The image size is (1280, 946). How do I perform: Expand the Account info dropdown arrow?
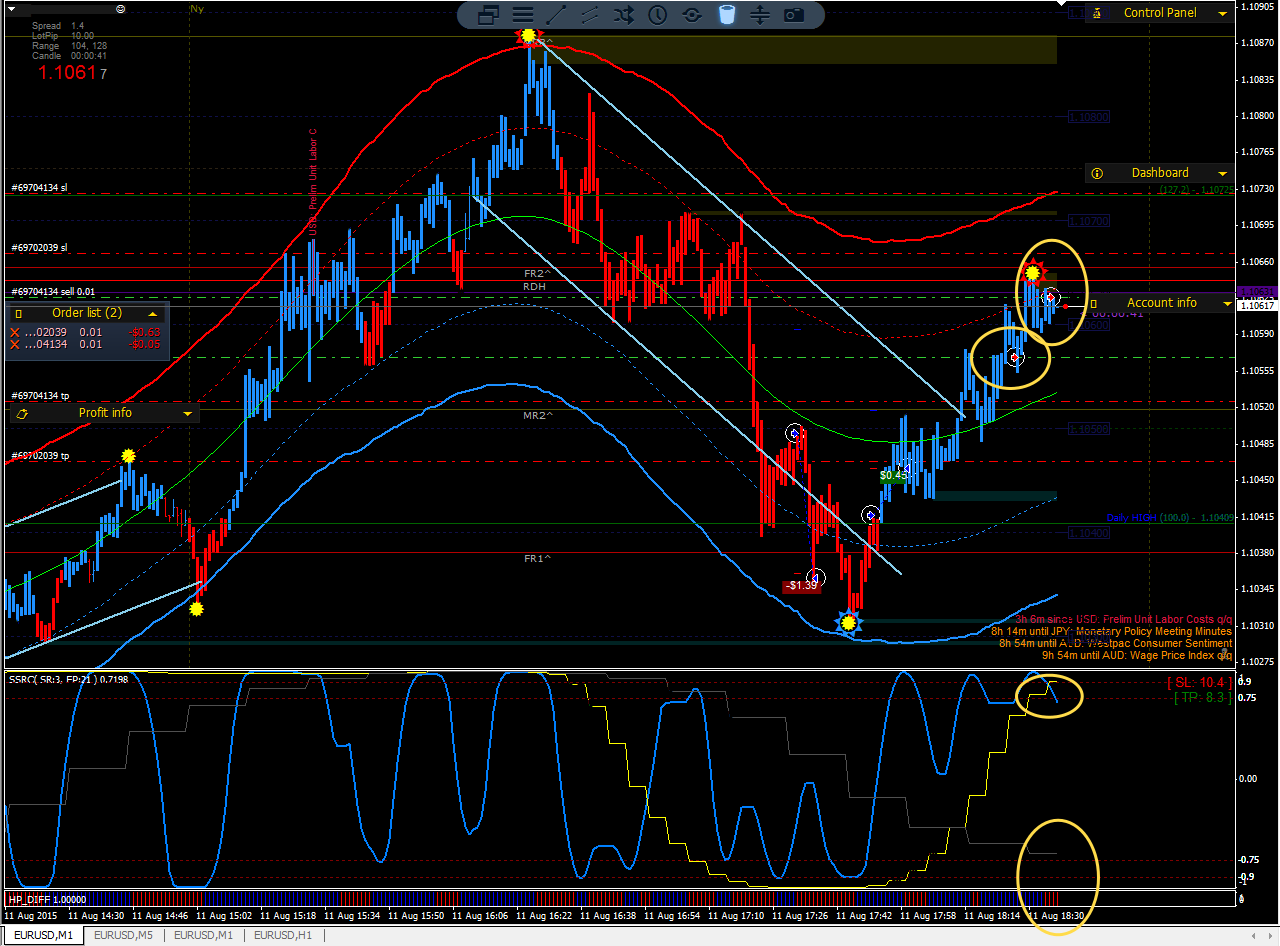coord(1227,304)
